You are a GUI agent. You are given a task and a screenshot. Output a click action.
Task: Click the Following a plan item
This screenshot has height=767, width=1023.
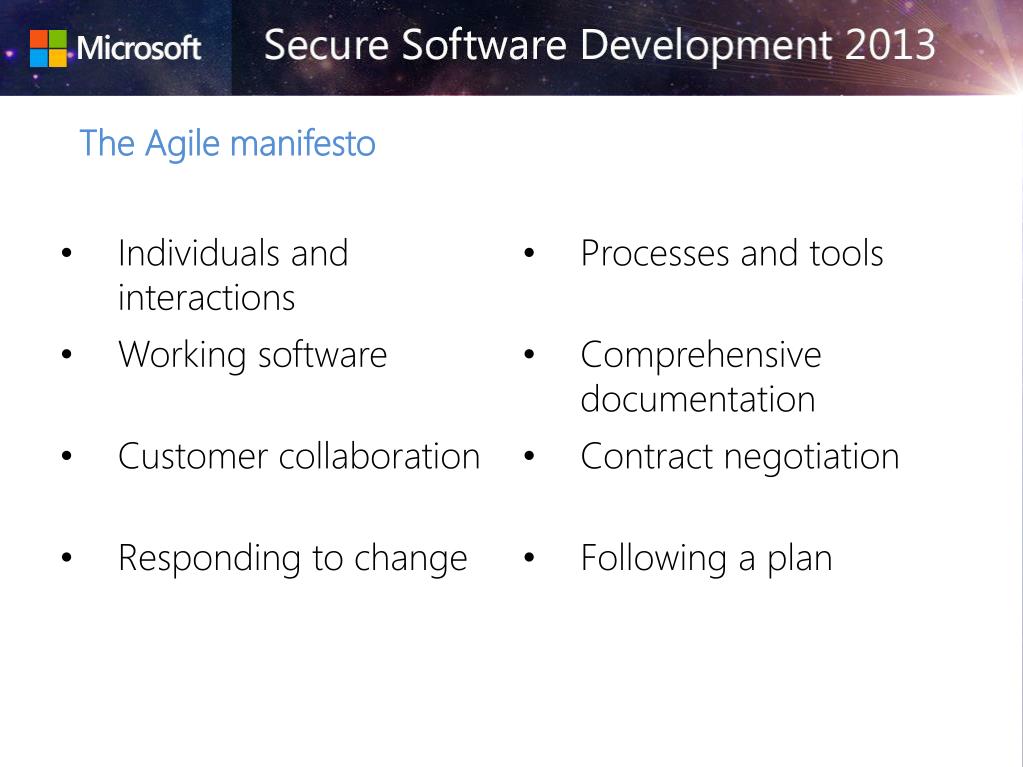[706, 559]
